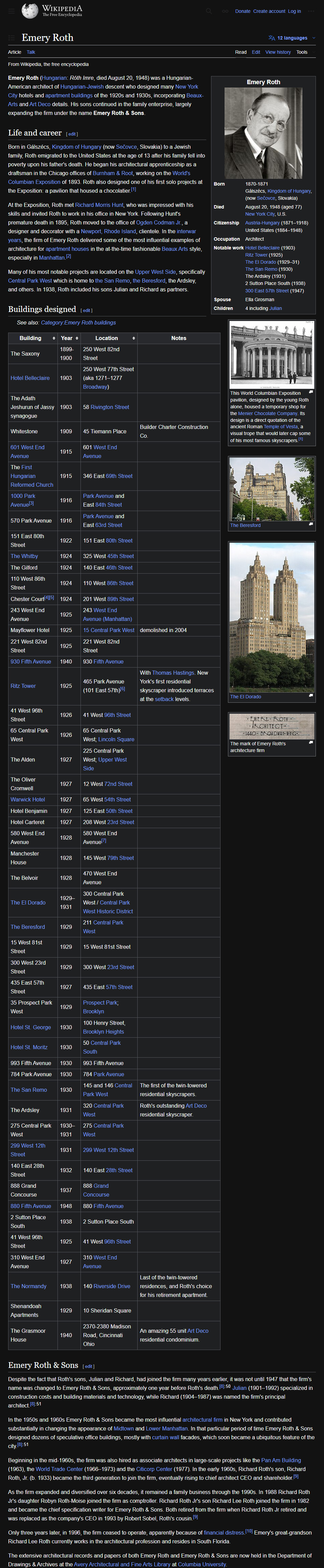
Task: Open Kingdom of Hungary link in infobox
Action: coord(289,191)
